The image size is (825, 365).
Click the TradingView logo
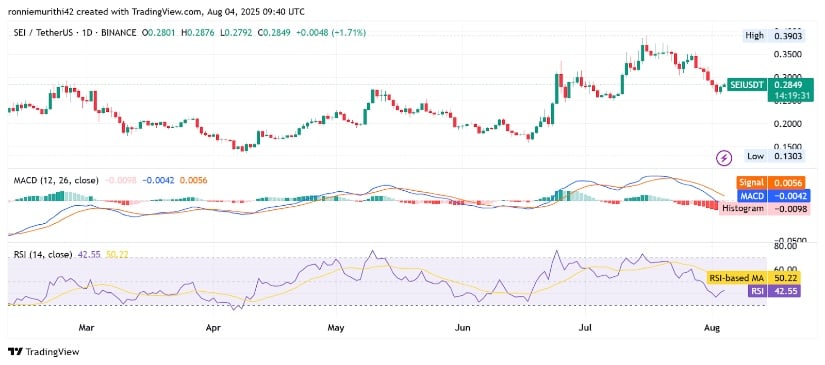tap(43, 352)
